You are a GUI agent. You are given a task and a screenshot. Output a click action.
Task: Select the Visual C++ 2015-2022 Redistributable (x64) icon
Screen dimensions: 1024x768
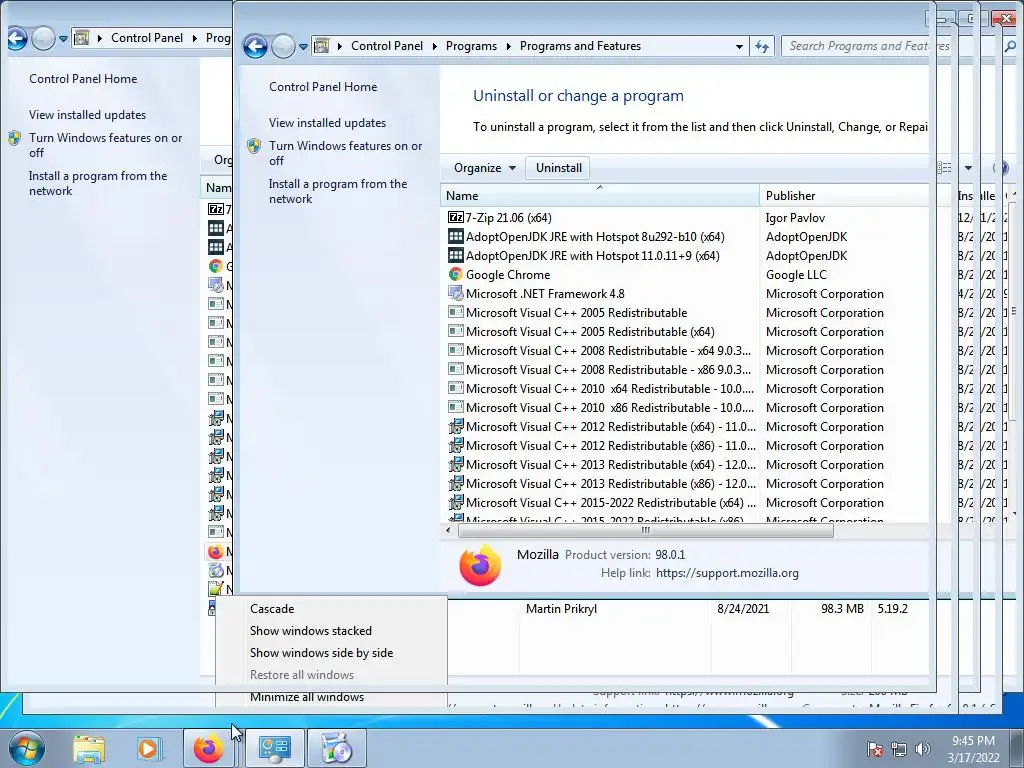click(x=455, y=502)
